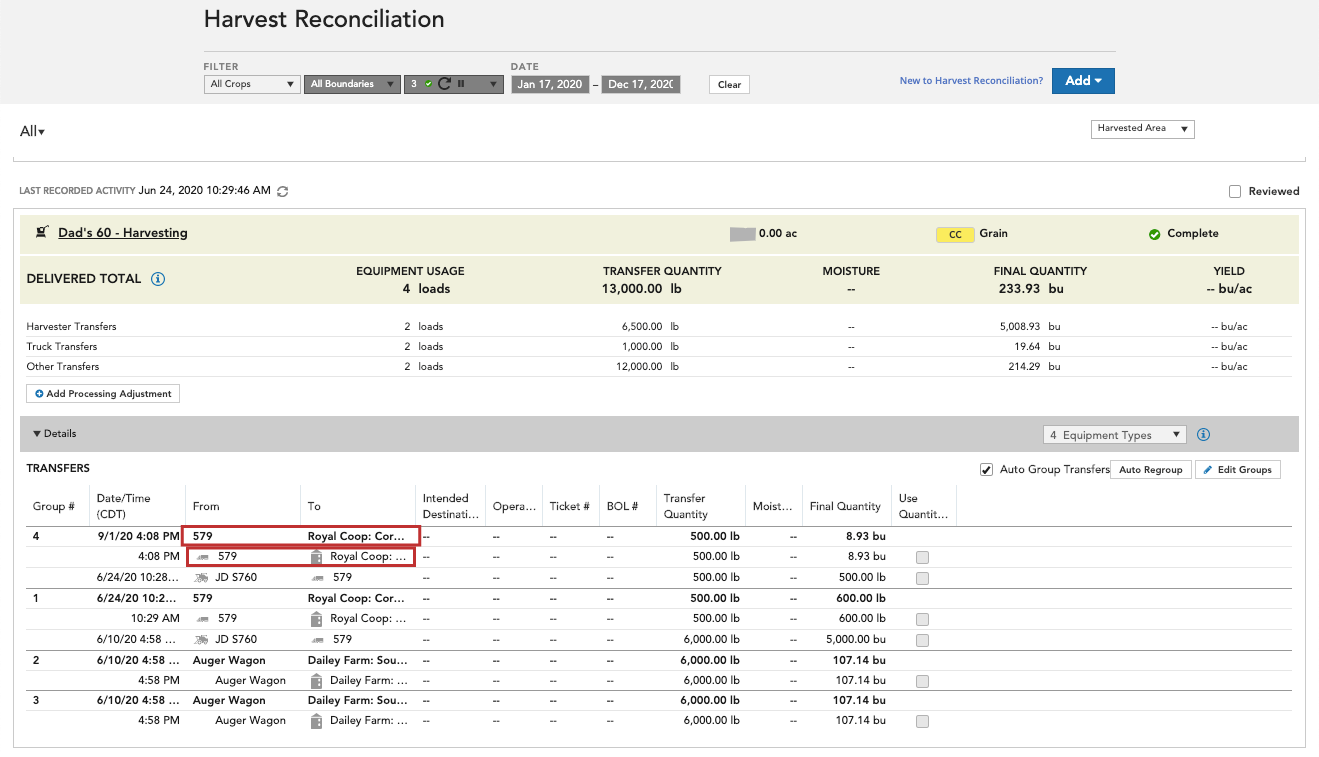The height and width of the screenshot is (757, 1319).
Task: Click Add Processing Adjustment button
Action: tap(104, 394)
